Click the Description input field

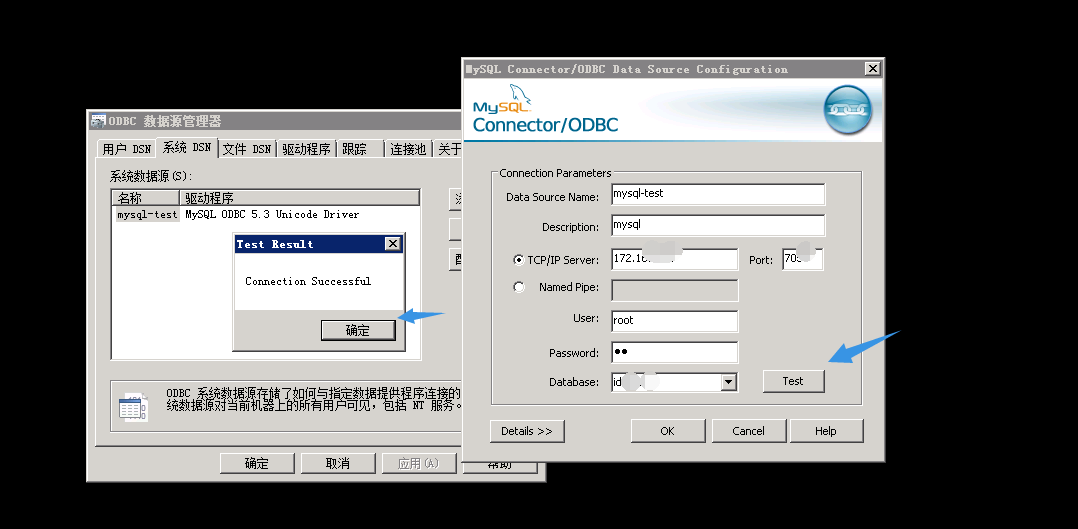[718, 225]
